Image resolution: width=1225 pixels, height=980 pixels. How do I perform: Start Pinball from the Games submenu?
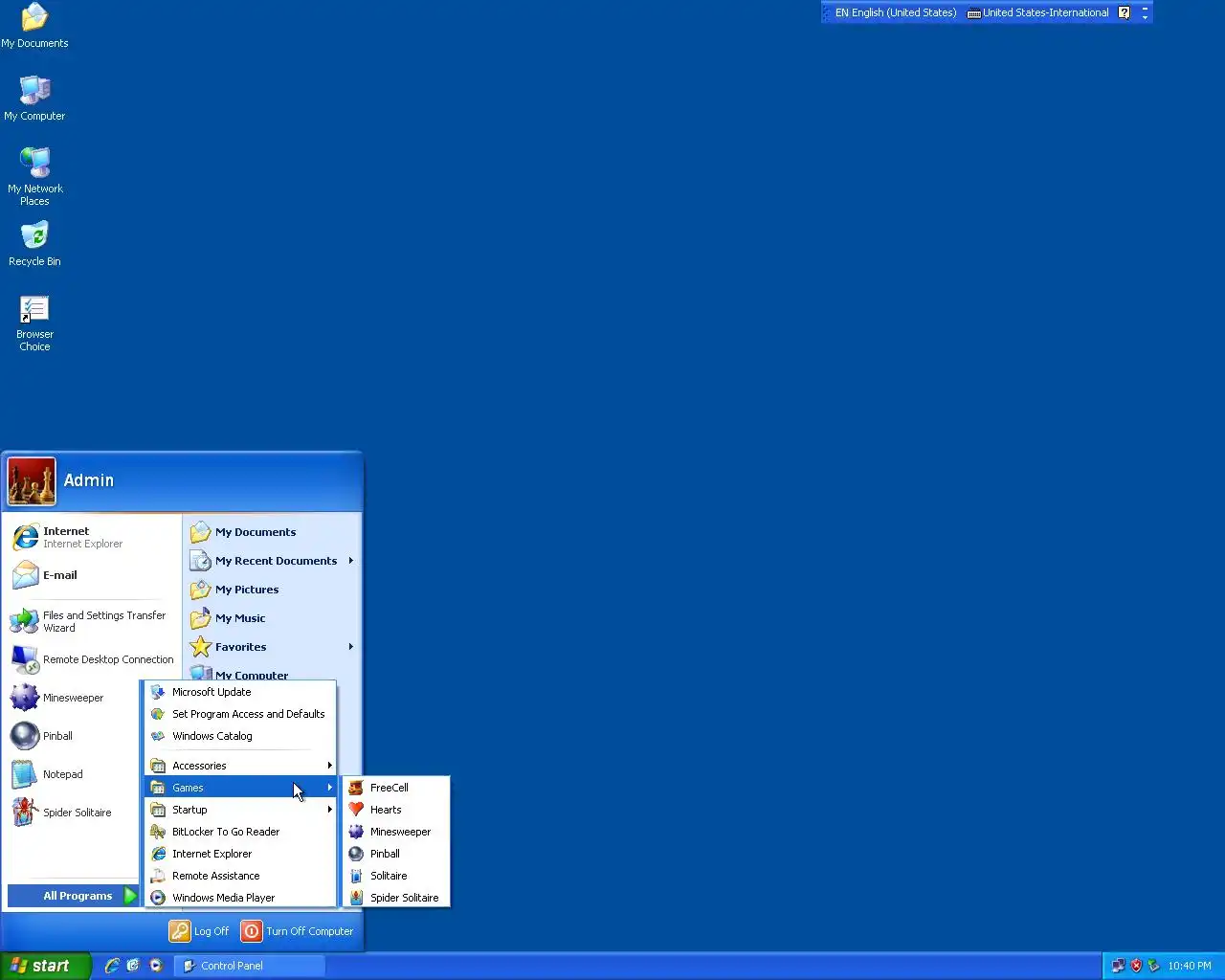pyautogui.click(x=396, y=854)
